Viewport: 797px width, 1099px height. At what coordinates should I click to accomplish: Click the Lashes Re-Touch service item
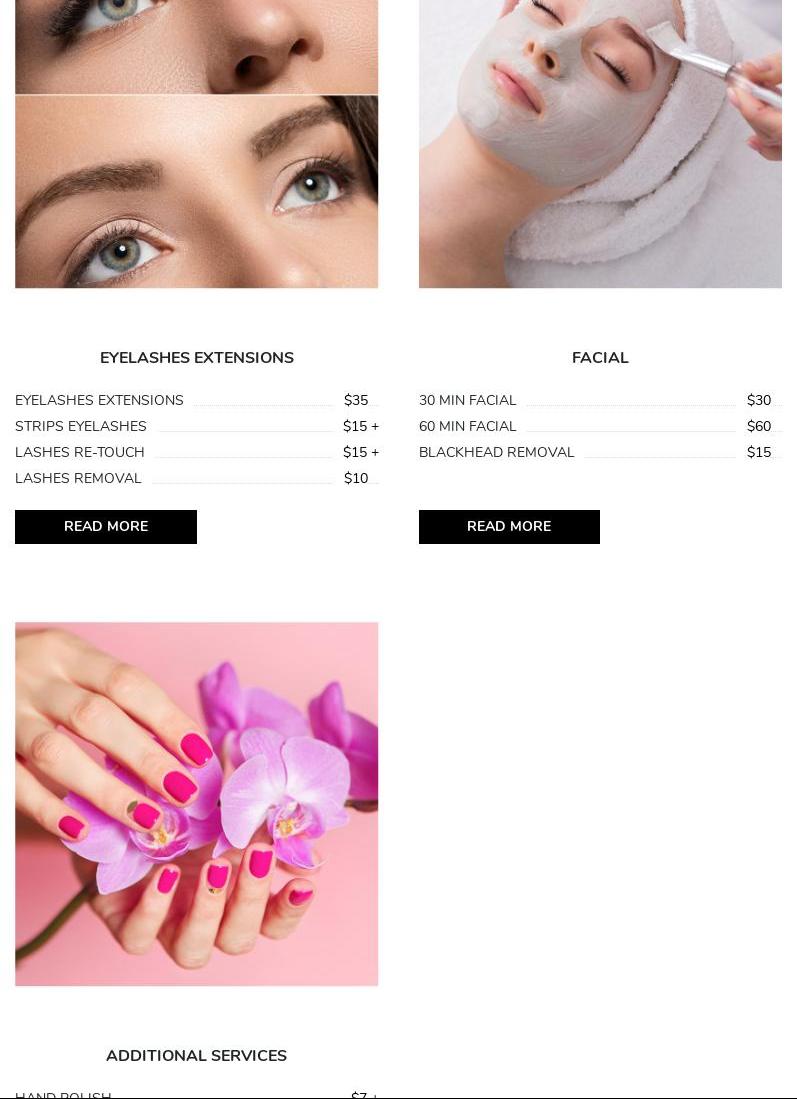click(x=79, y=452)
